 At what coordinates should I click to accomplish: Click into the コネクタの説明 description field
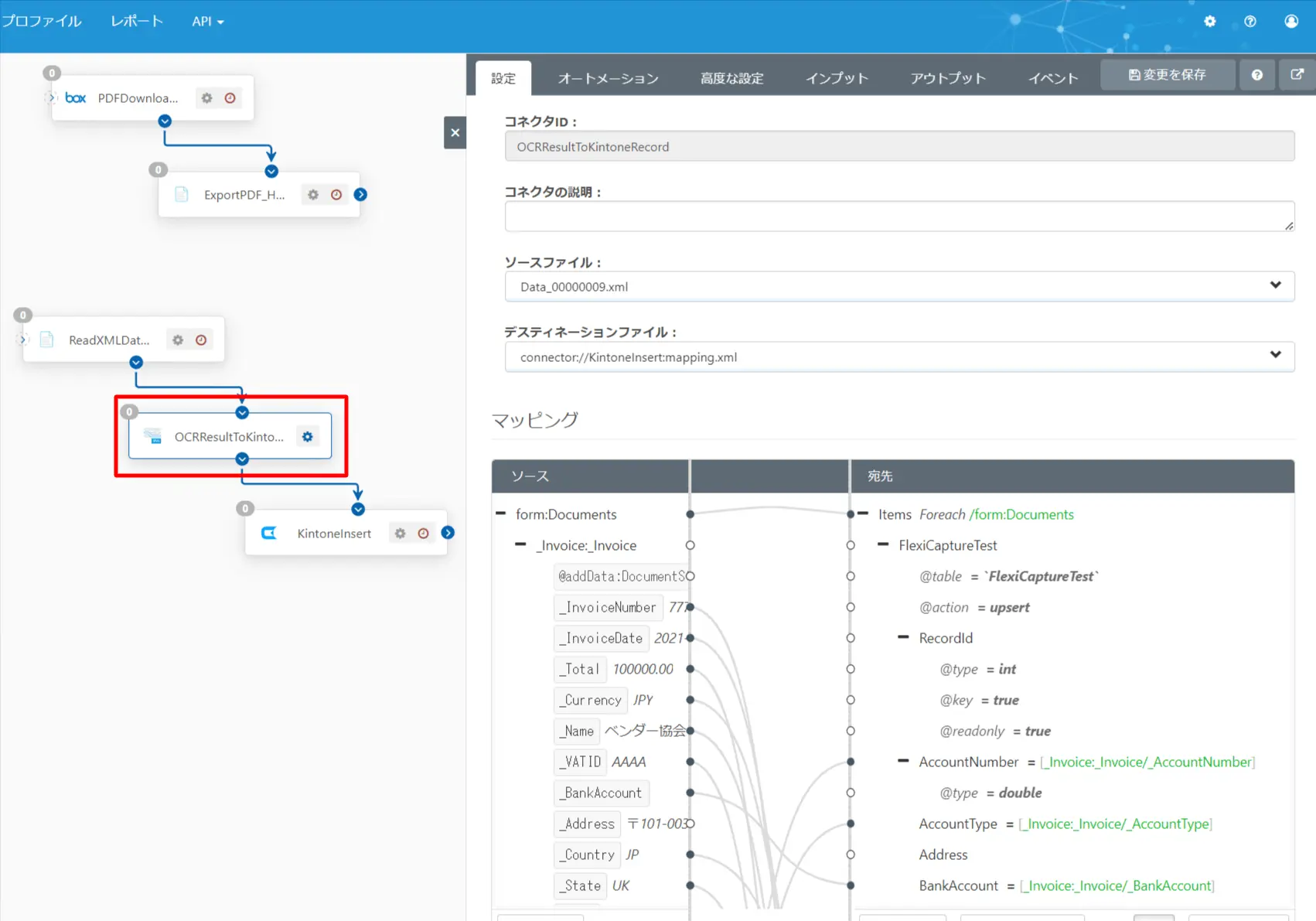(899, 217)
